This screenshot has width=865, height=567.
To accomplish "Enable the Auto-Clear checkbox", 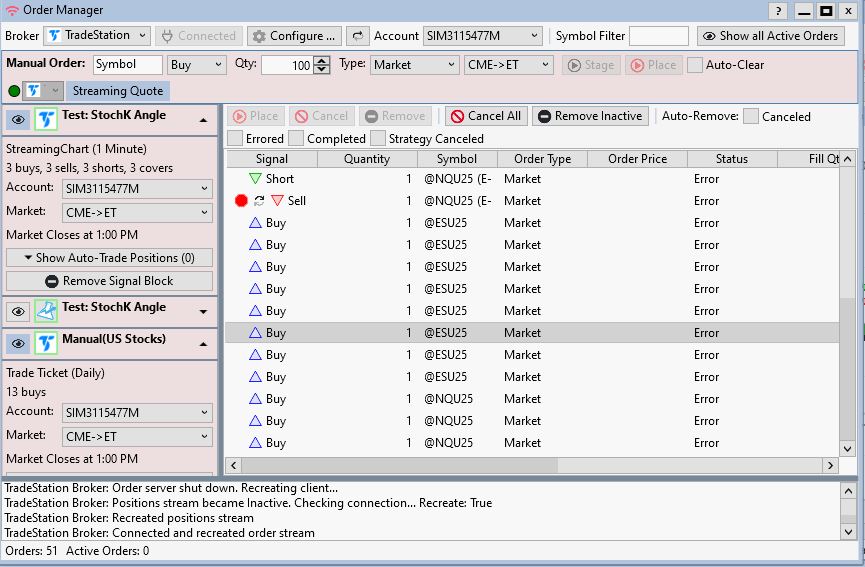I will pos(695,65).
